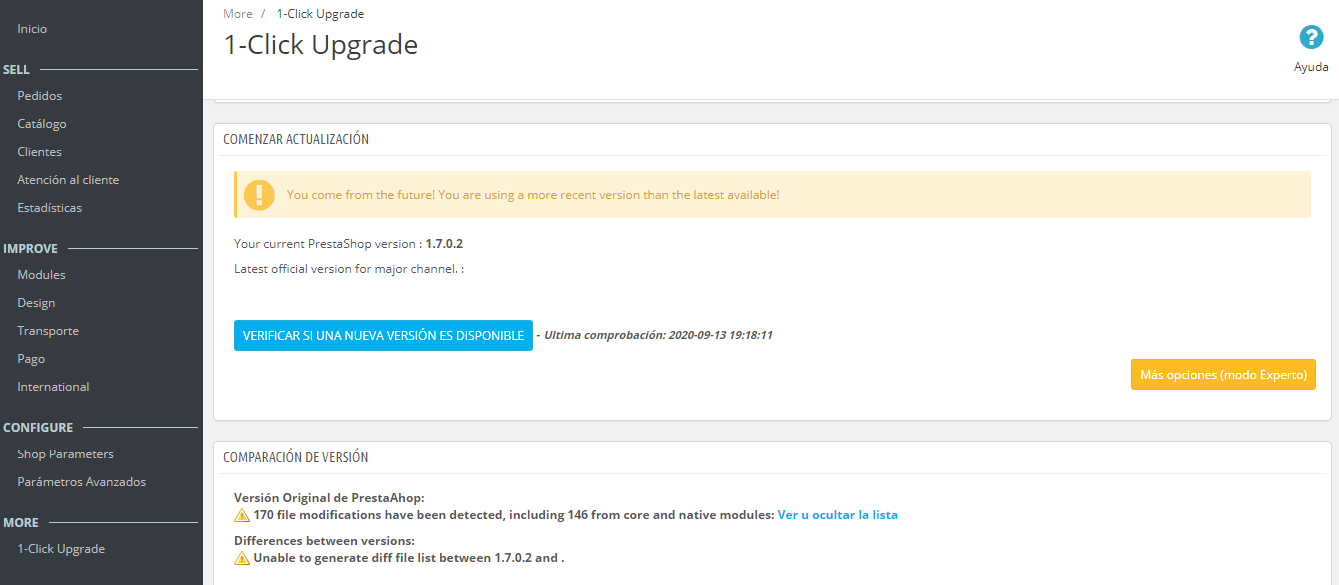The image size is (1339, 585).
Task: Open the Ayuda help icon
Action: pos(1311,37)
